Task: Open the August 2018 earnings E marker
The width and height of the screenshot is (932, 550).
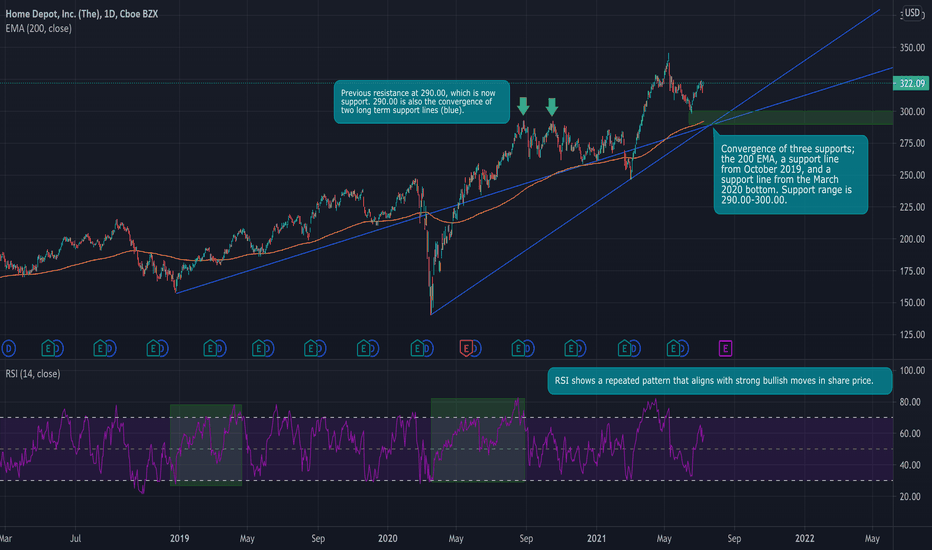Action: click(100, 348)
